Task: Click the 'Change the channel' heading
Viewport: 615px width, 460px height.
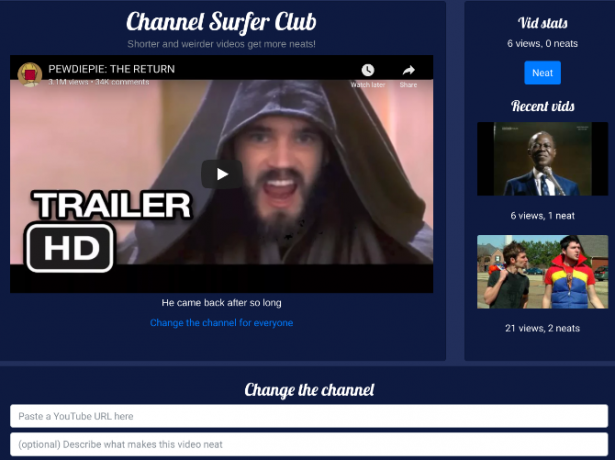Action: pyautogui.click(x=309, y=390)
